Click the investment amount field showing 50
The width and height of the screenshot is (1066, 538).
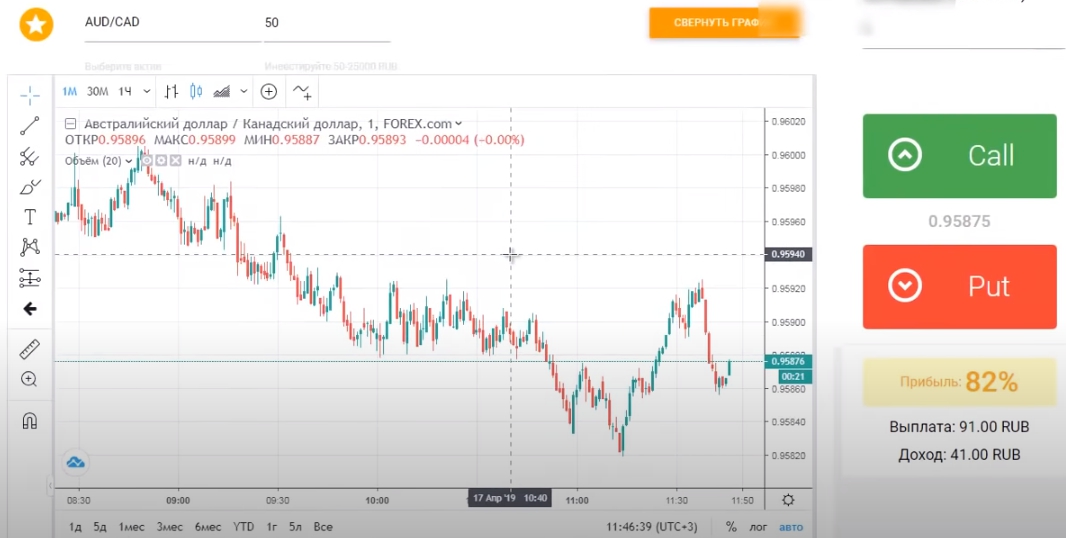(x=327, y=23)
